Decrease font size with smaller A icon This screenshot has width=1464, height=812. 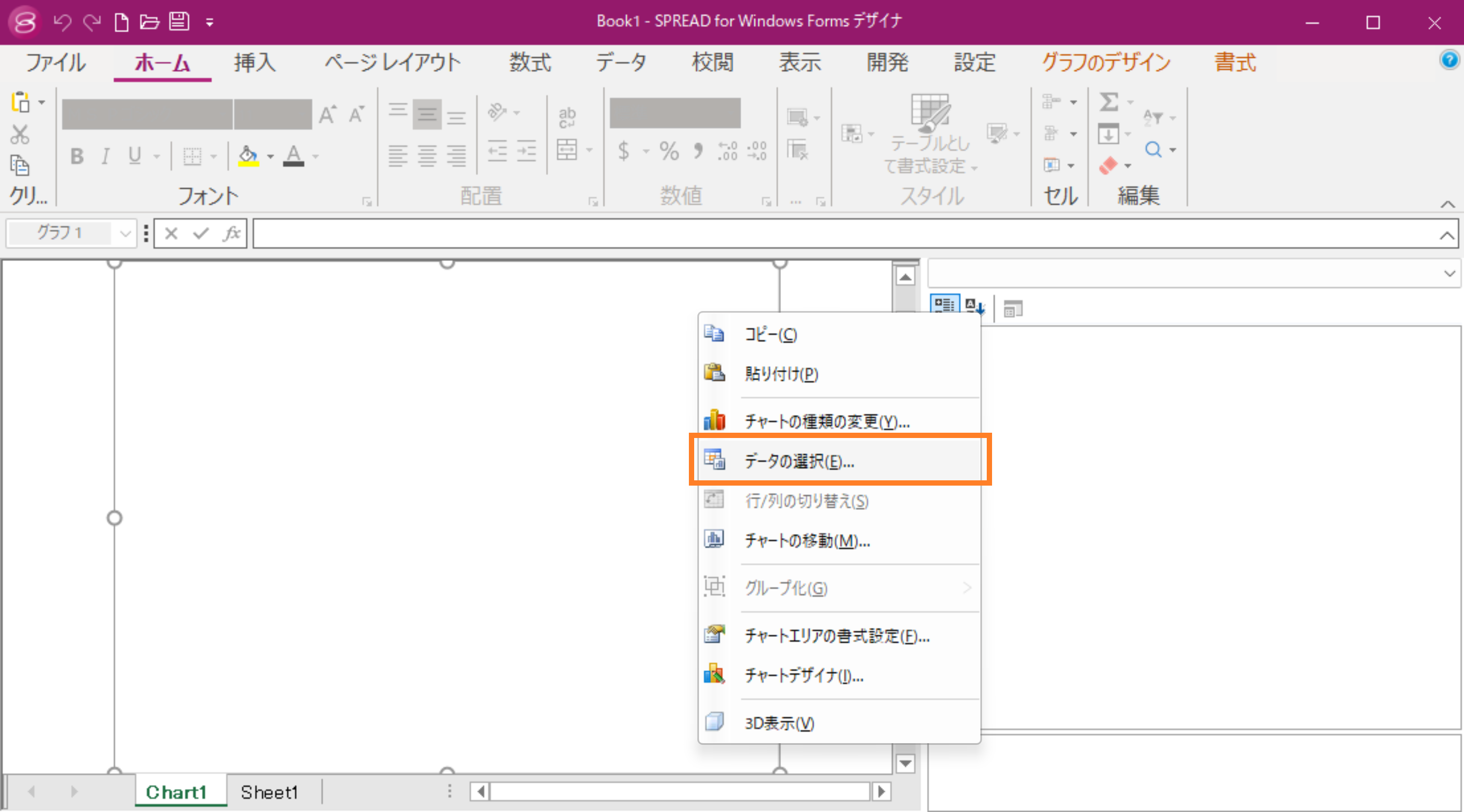tap(356, 114)
